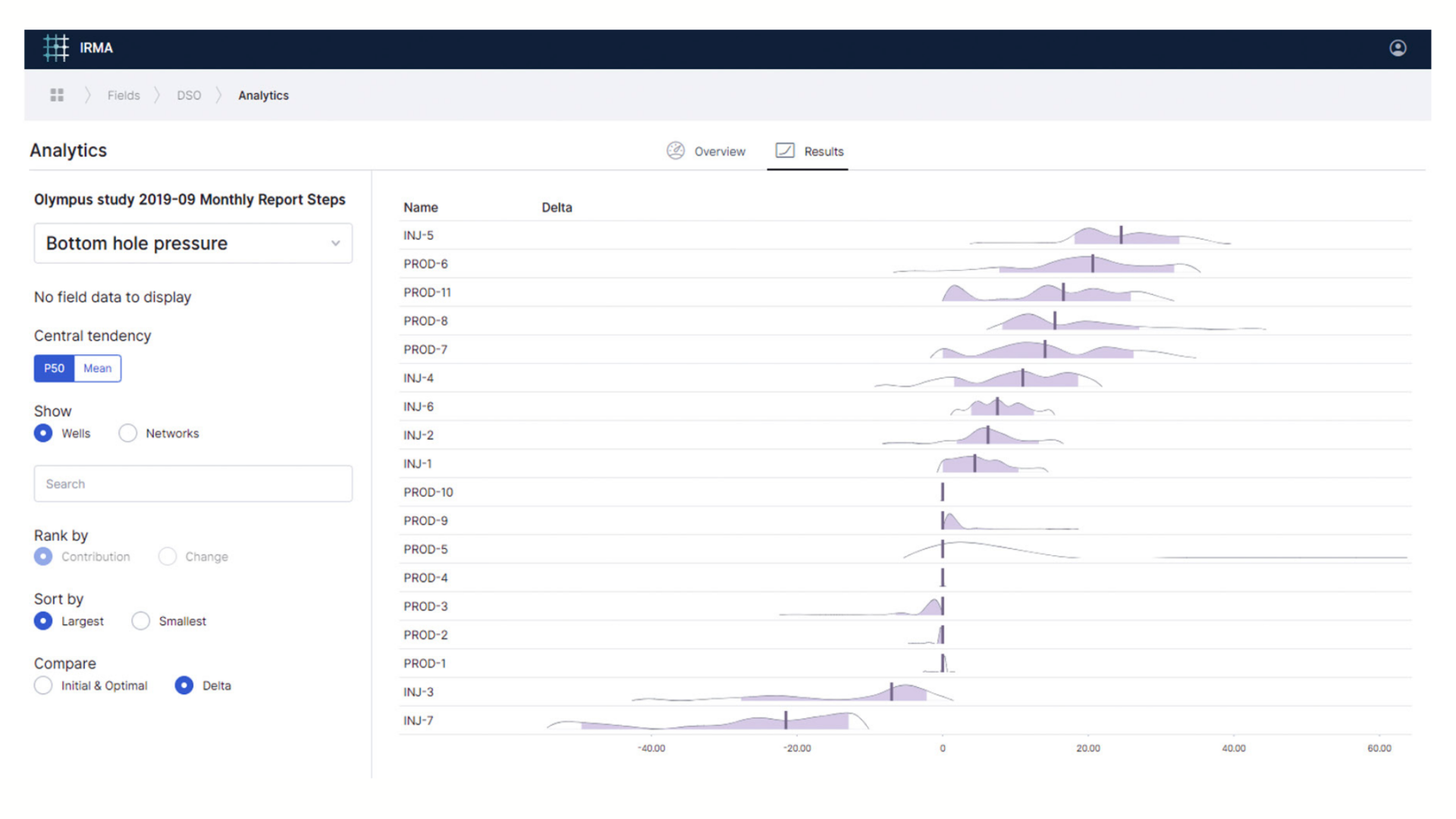Image resolution: width=1456 pixels, height=819 pixels.
Task: Click the chevron after Fields breadcrumb
Action: click(158, 96)
